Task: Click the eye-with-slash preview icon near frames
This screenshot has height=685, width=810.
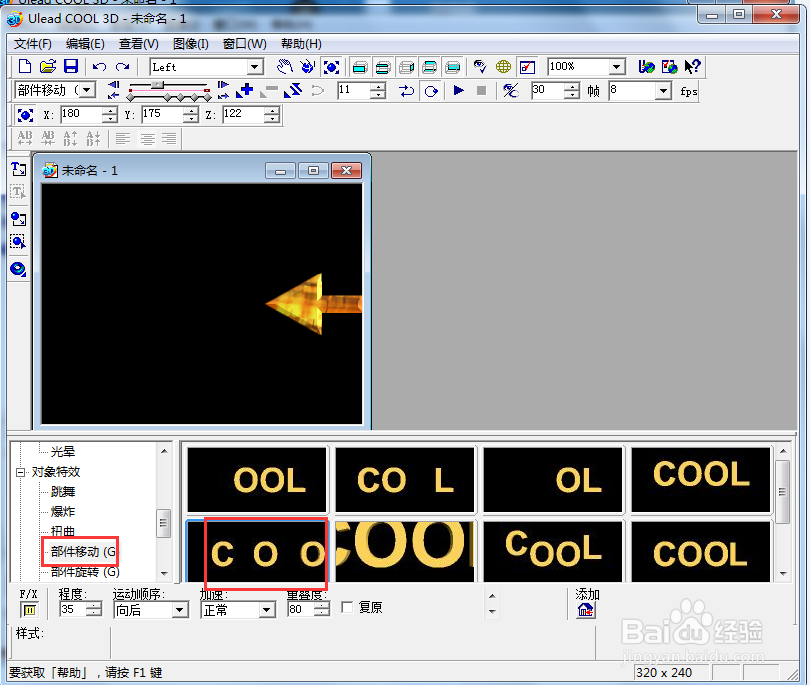Action: click(510, 90)
